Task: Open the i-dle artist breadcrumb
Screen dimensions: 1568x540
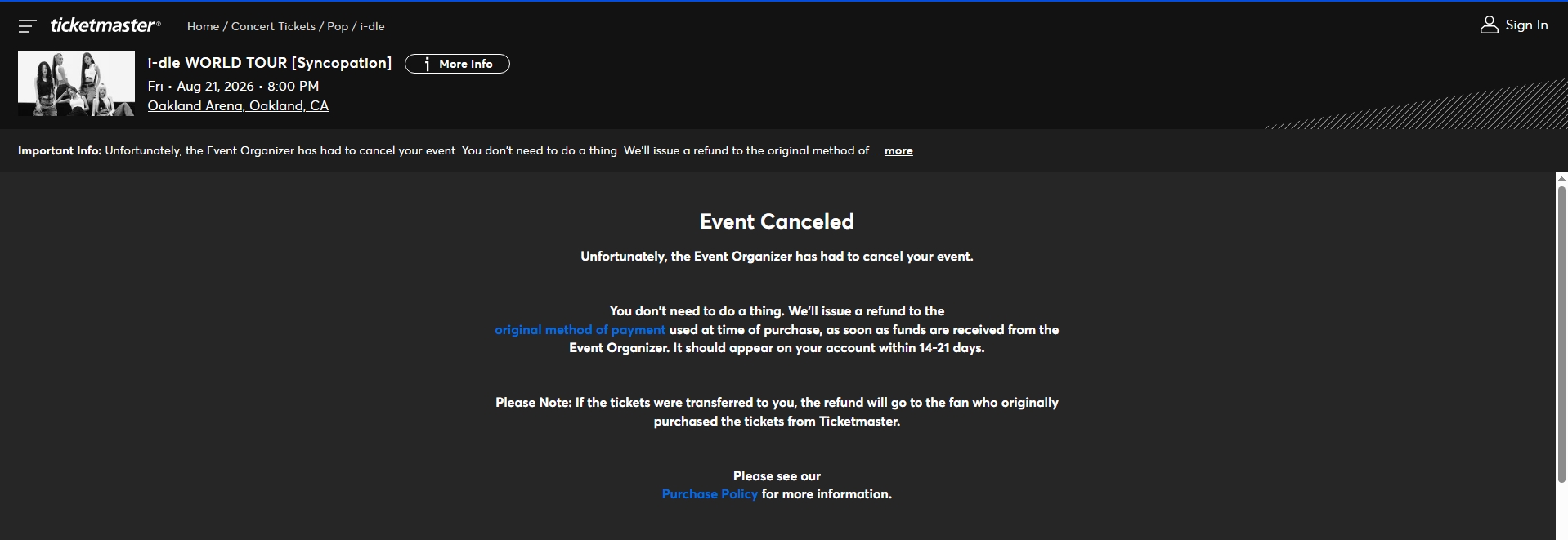Action: pyautogui.click(x=372, y=26)
